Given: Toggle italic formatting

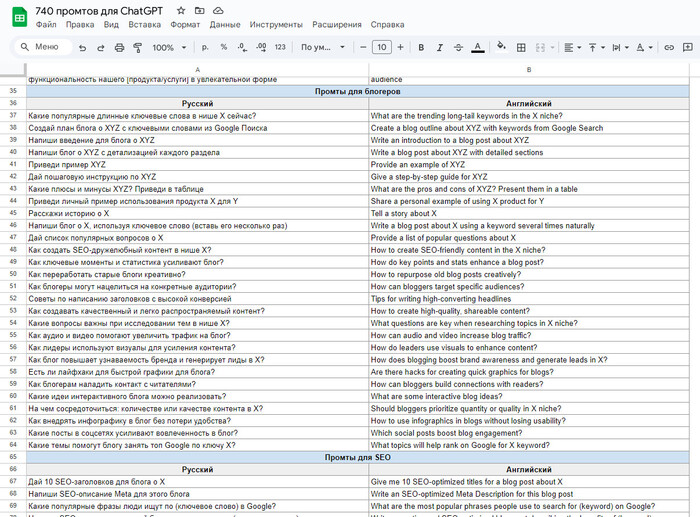Looking at the screenshot, I should pyautogui.click(x=440, y=47).
